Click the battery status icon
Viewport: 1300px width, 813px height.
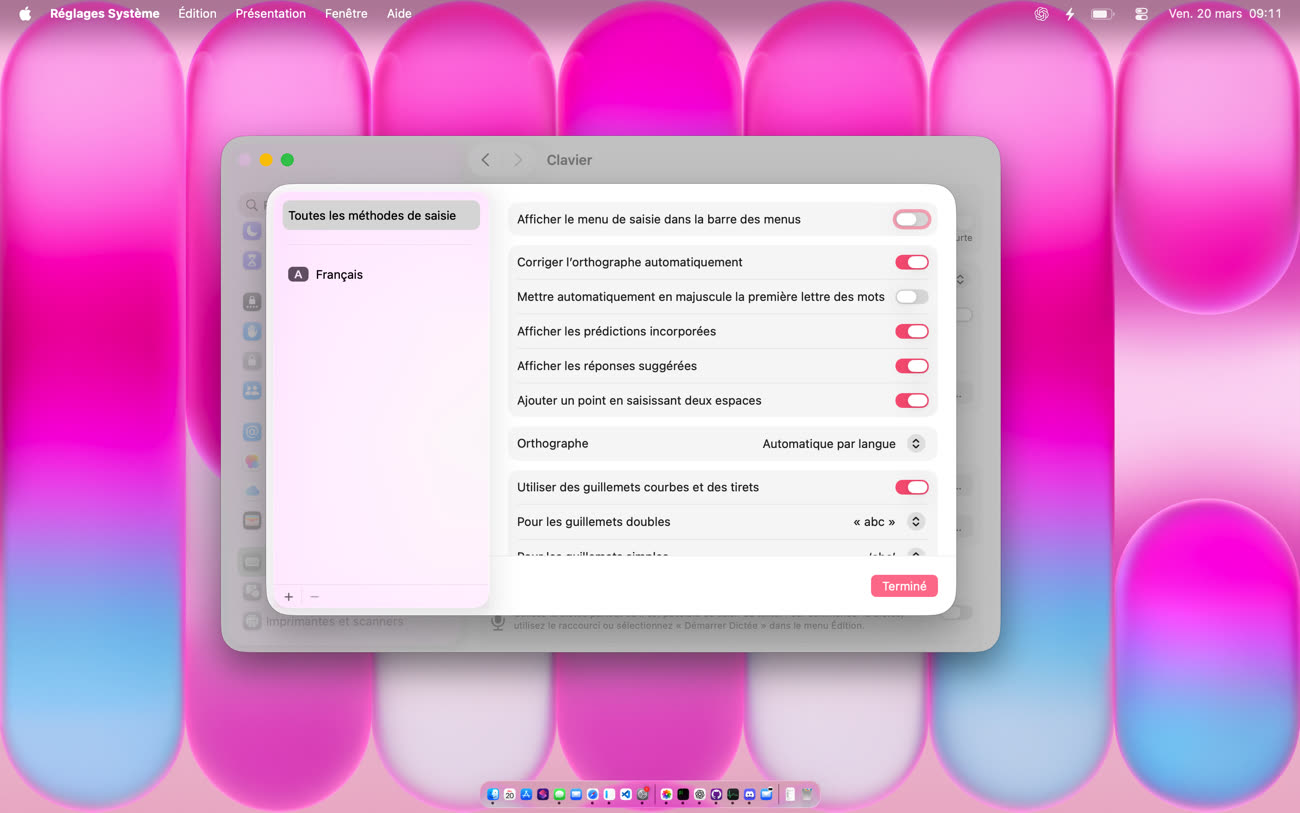point(1102,14)
